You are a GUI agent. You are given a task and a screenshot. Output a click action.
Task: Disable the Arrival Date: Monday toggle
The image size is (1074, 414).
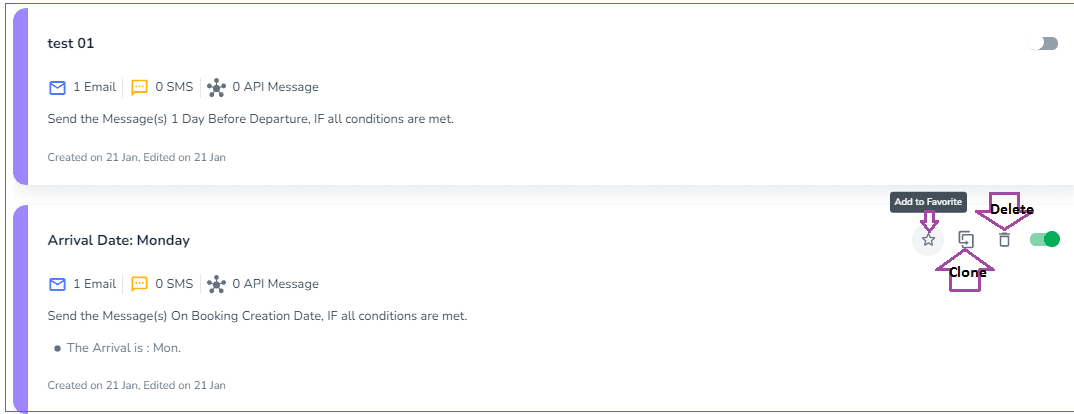tap(1045, 239)
